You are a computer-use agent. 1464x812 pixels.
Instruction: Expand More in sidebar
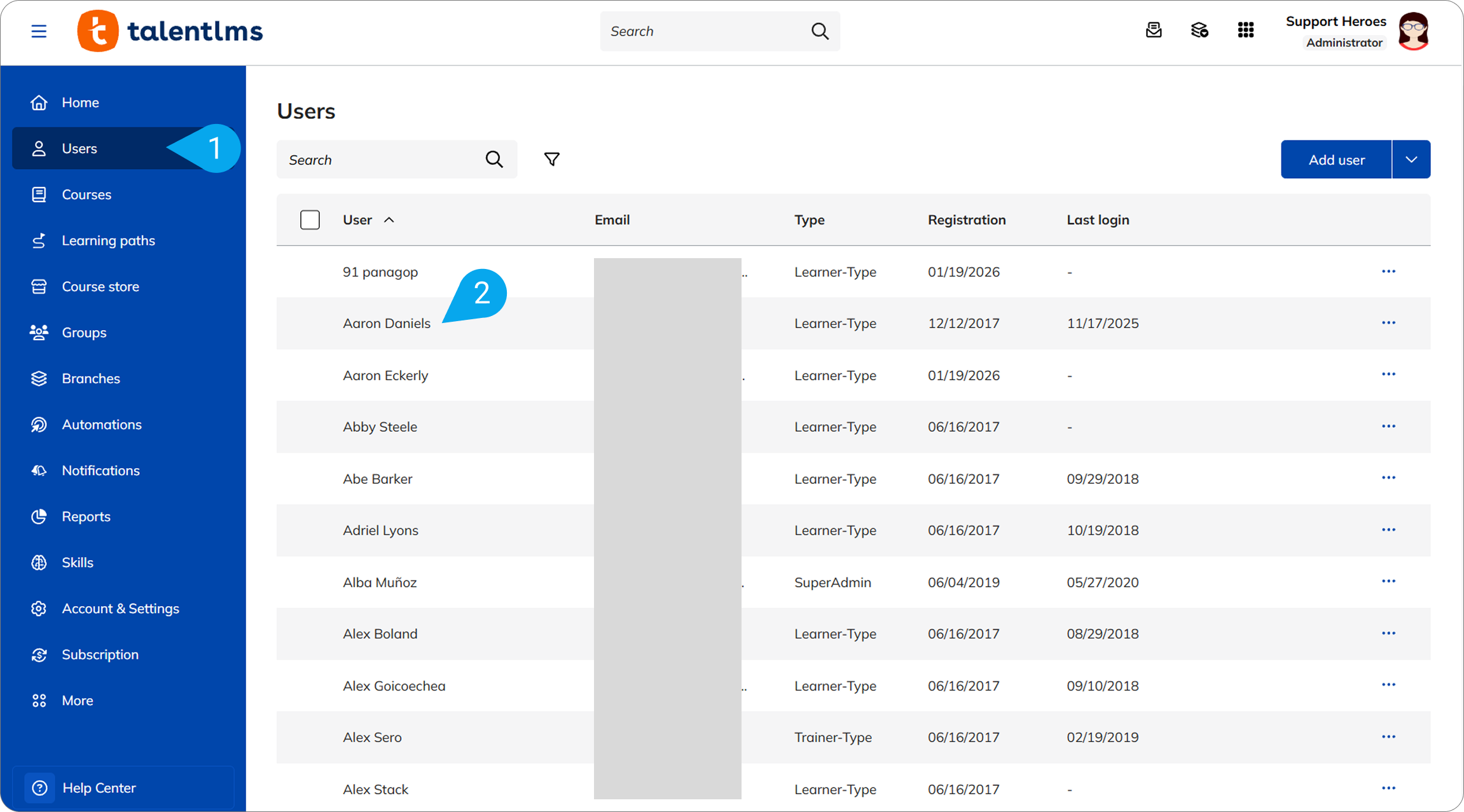pos(123,701)
